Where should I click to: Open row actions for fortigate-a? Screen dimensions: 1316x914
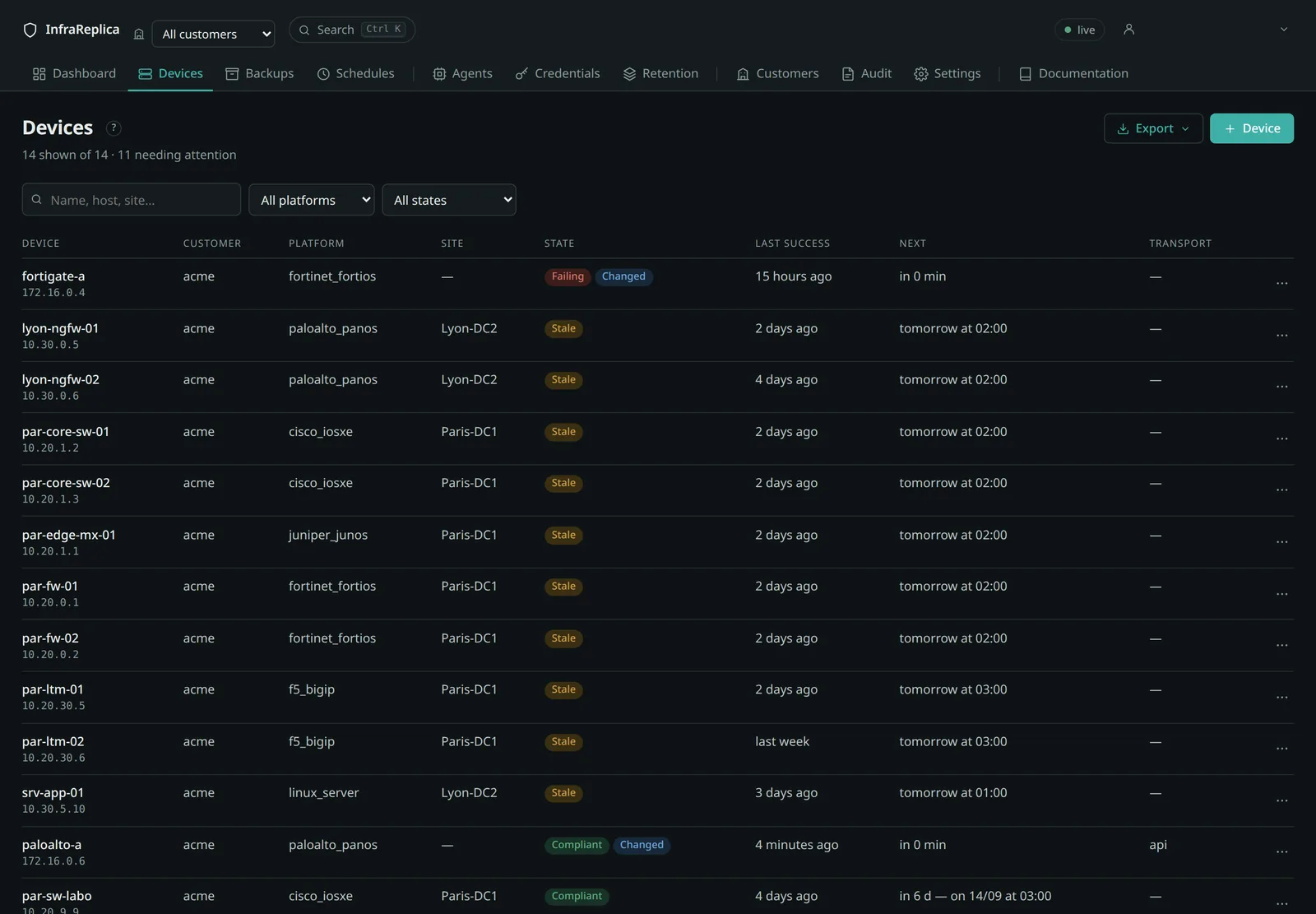[1281, 284]
